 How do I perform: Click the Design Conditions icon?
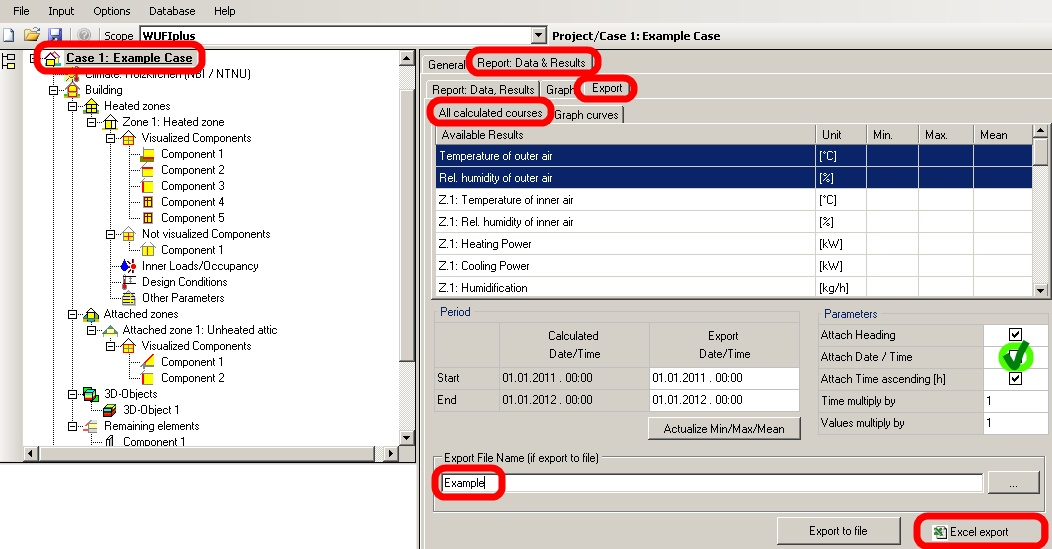(128, 283)
